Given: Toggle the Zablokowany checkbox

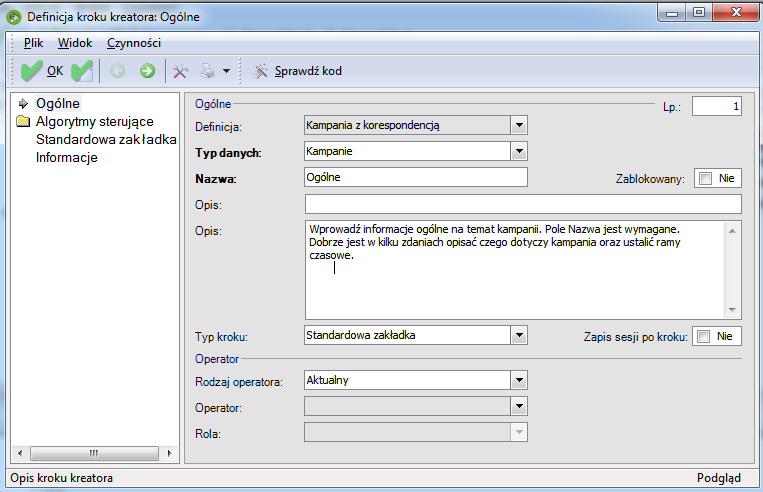Looking at the screenshot, I should point(705,179).
